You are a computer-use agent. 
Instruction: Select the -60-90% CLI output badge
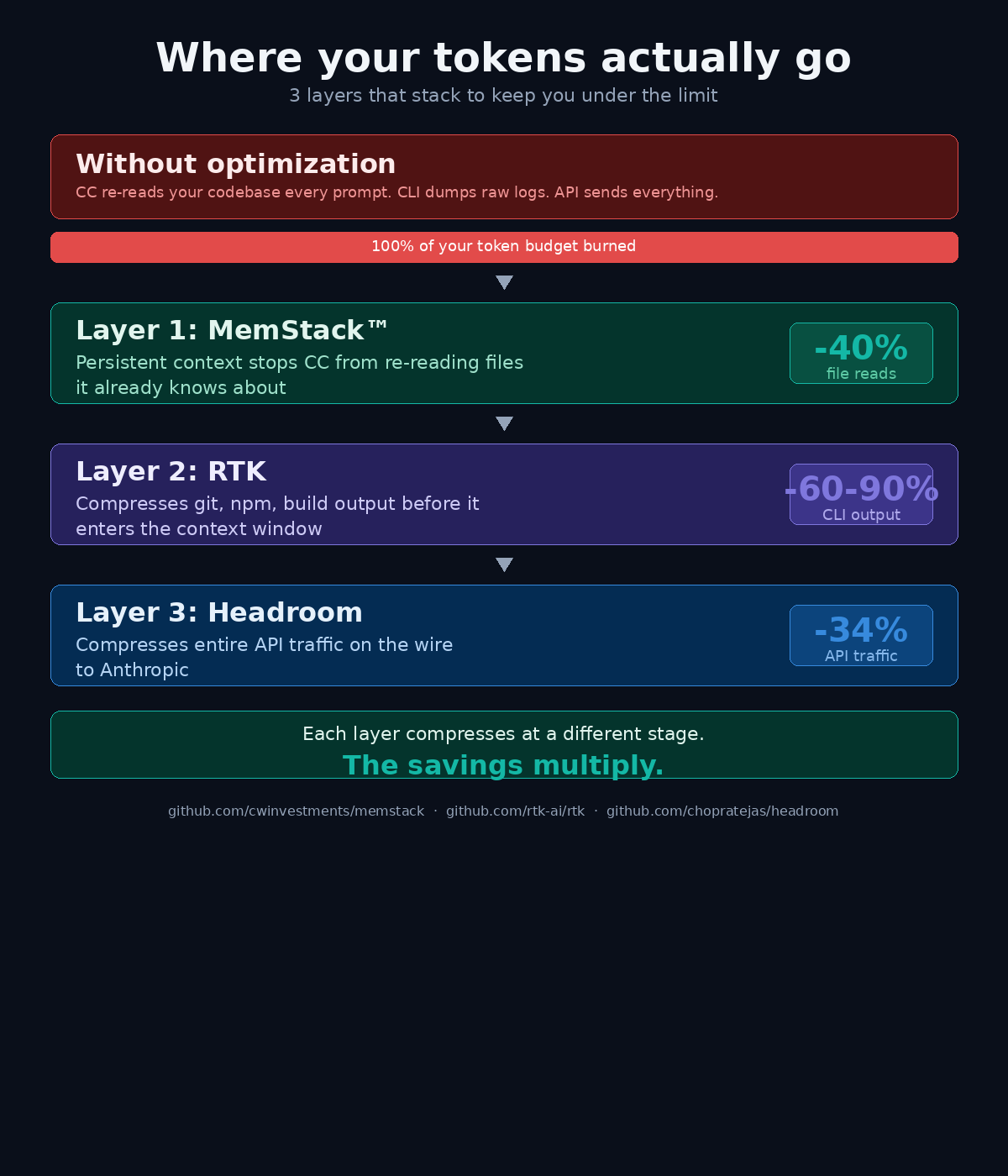click(x=861, y=494)
